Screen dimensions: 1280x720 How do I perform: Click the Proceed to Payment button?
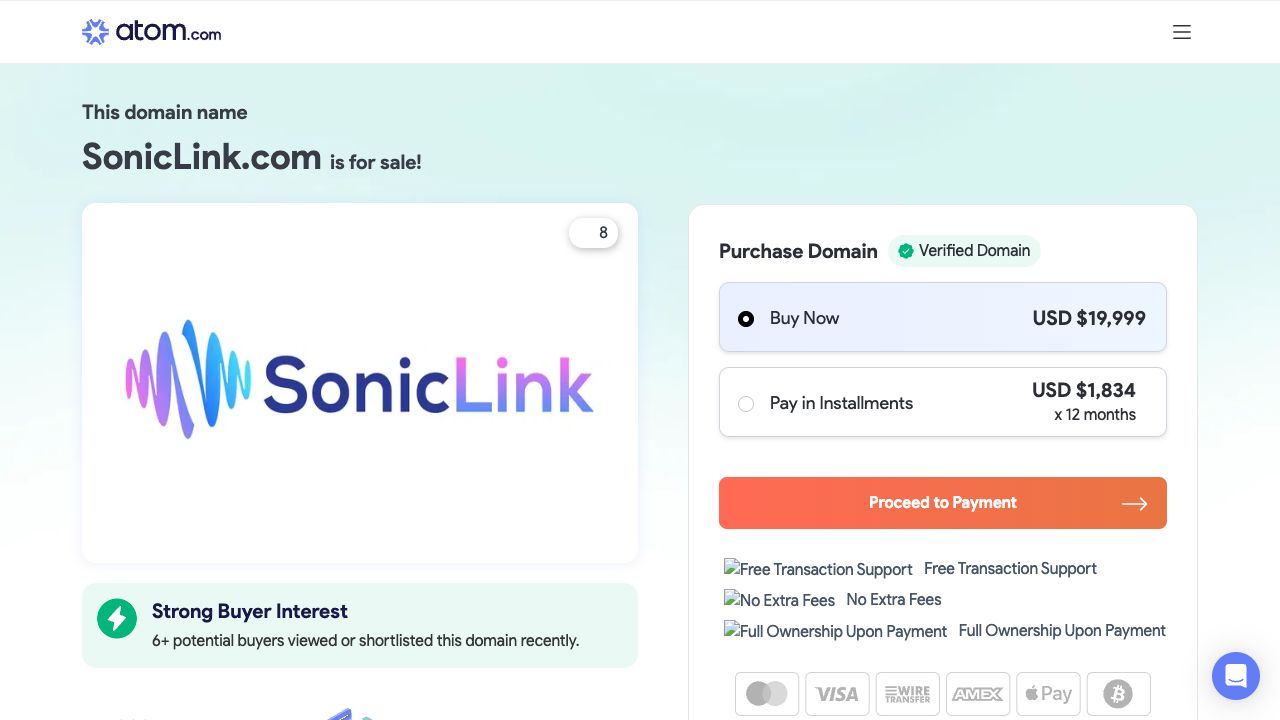click(x=942, y=503)
